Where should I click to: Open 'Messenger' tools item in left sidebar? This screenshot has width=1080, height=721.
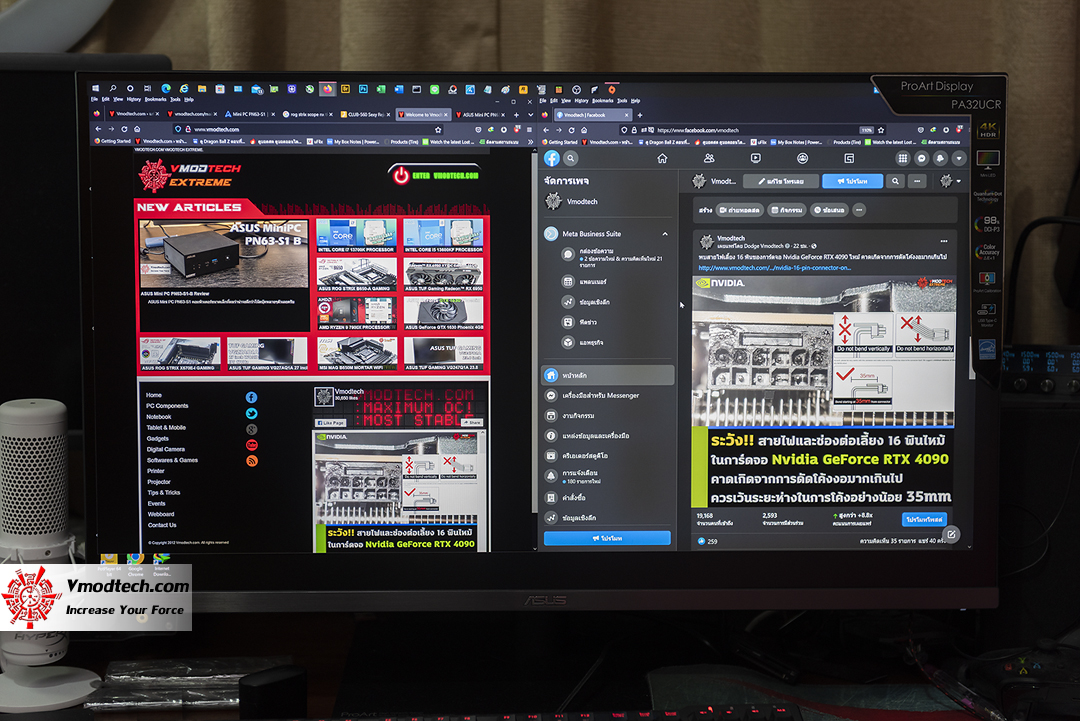click(x=607, y=395)
